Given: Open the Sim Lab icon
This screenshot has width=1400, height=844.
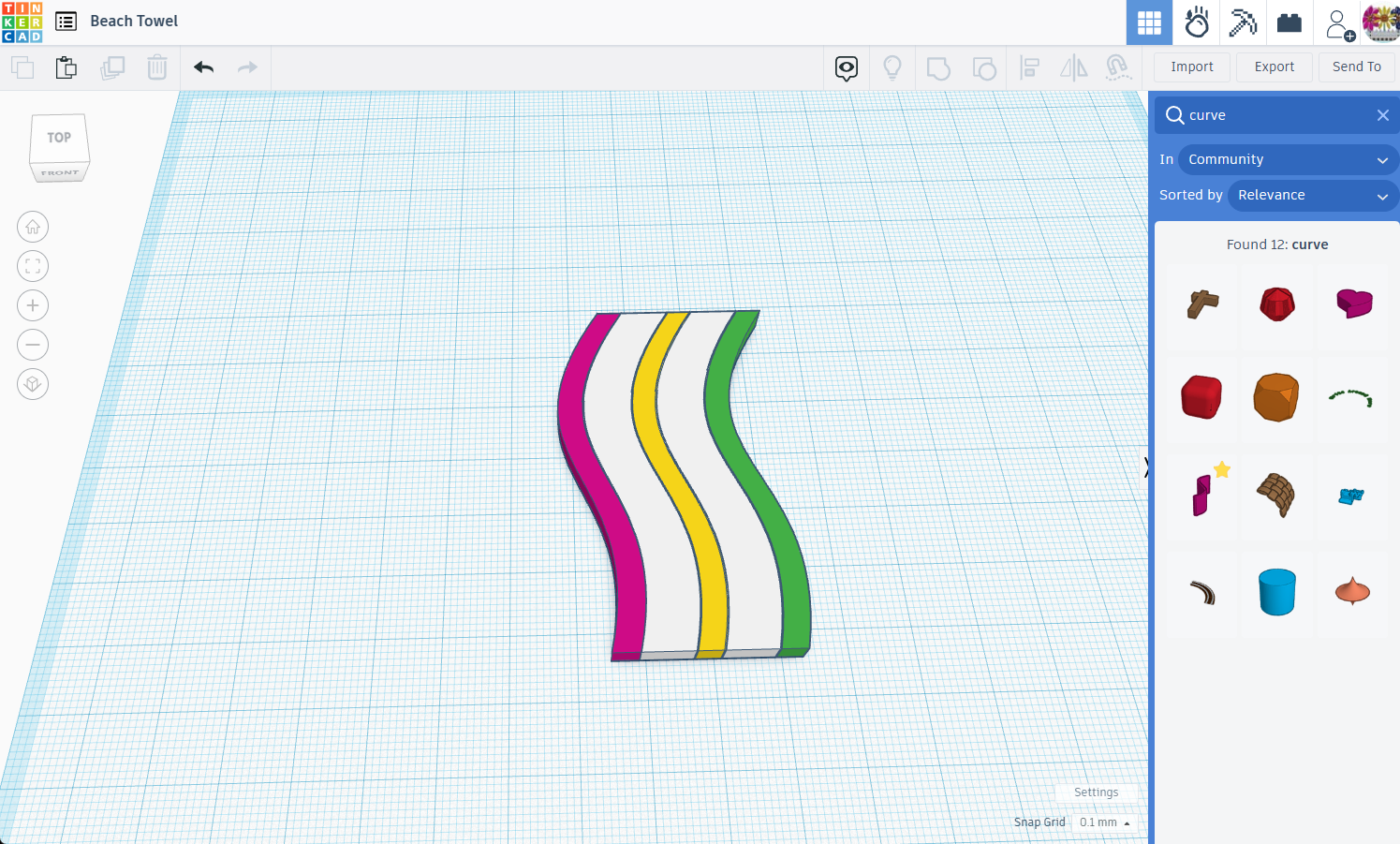Looking at the screenshot, I should point(1197,22).
